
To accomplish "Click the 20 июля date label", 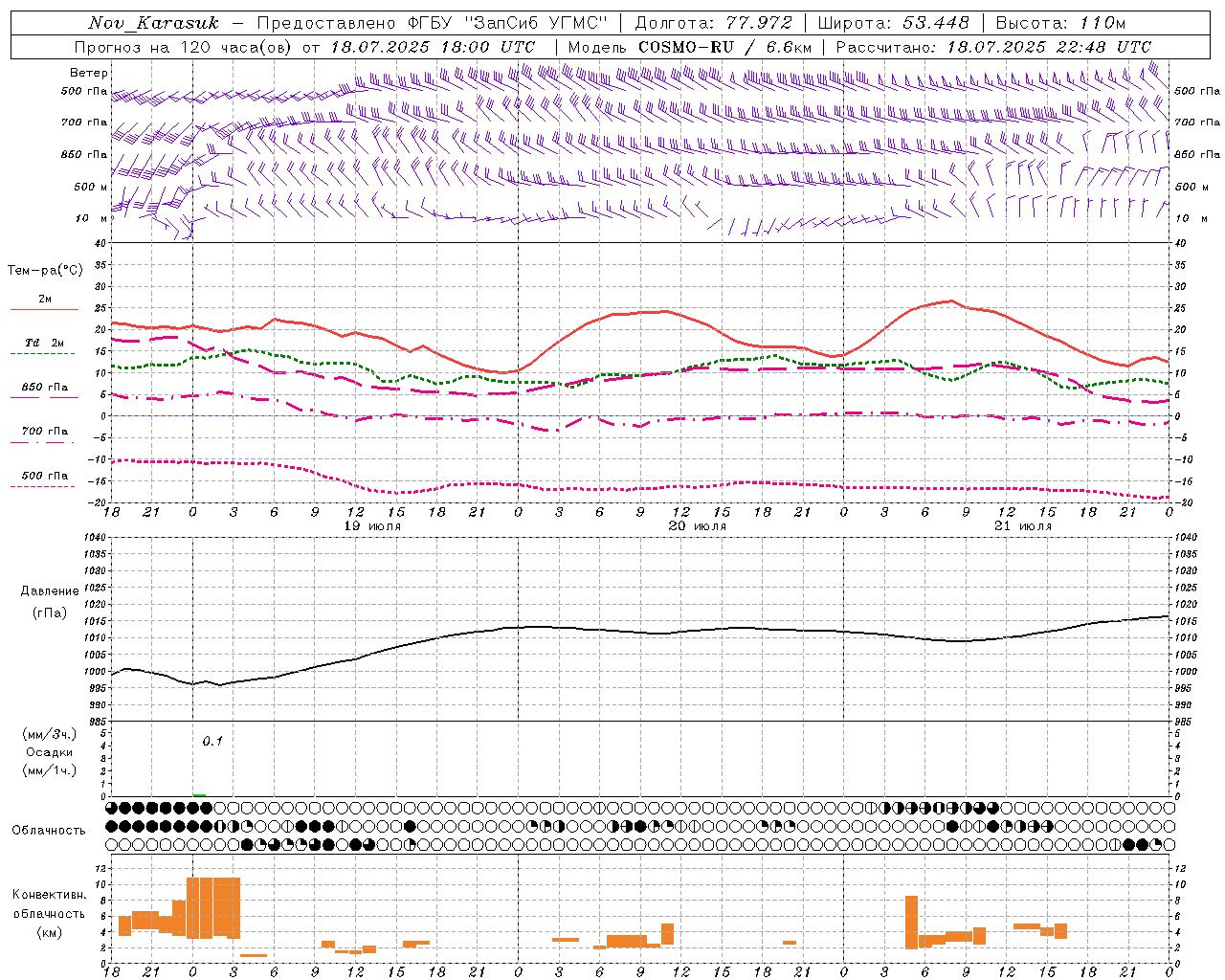I will tap(698, 526).
